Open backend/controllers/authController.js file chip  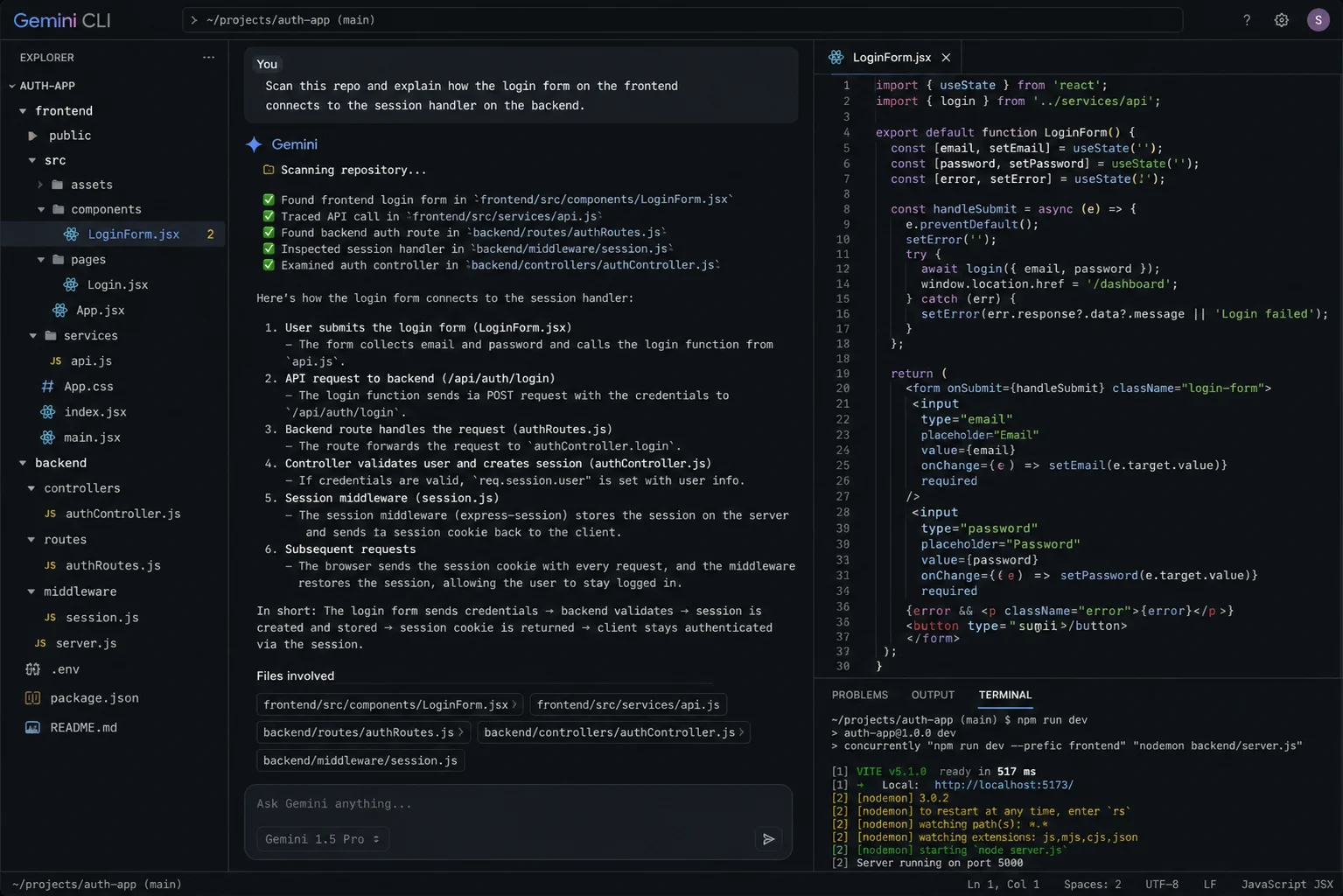(x=614, y=732)
